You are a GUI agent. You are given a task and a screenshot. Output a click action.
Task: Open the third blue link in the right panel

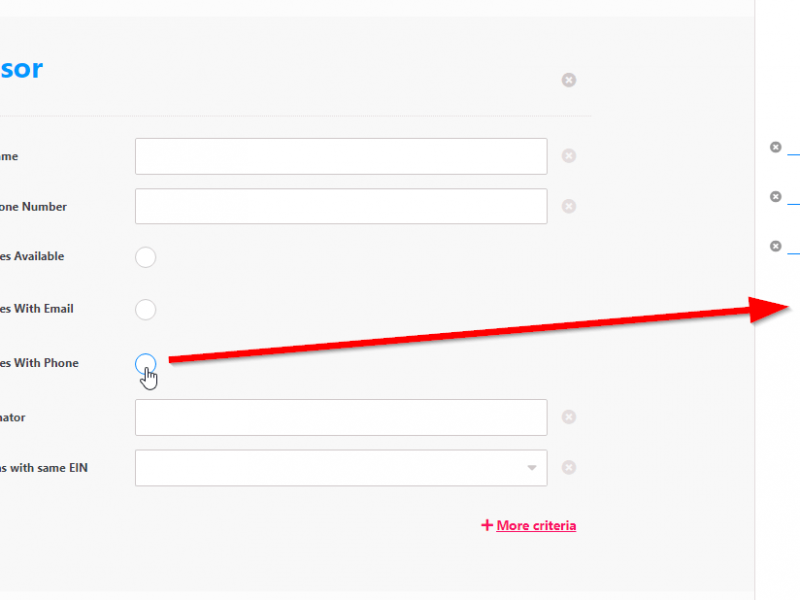click(793, 254)
